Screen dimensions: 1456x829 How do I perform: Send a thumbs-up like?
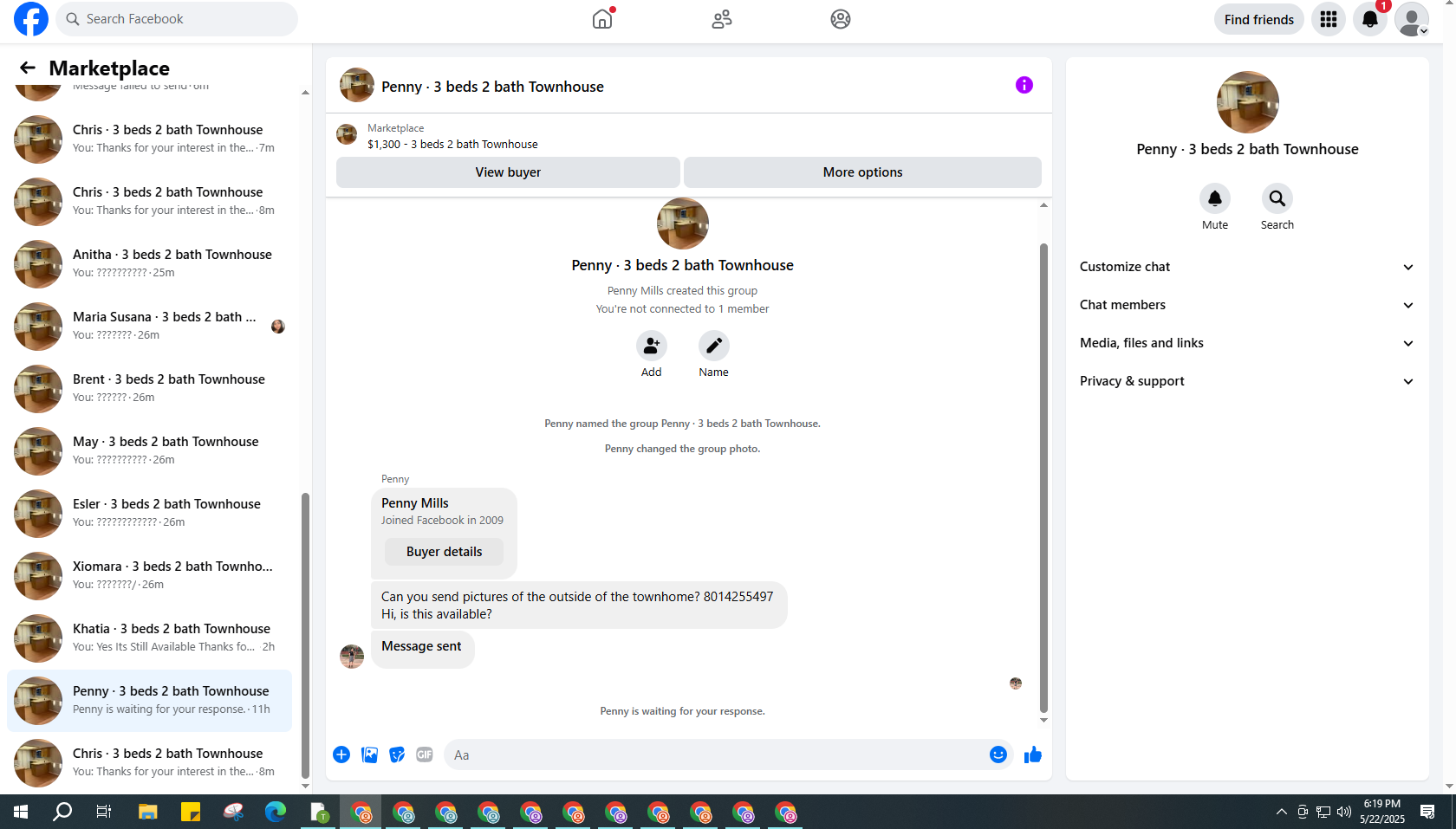point(1033,755)
